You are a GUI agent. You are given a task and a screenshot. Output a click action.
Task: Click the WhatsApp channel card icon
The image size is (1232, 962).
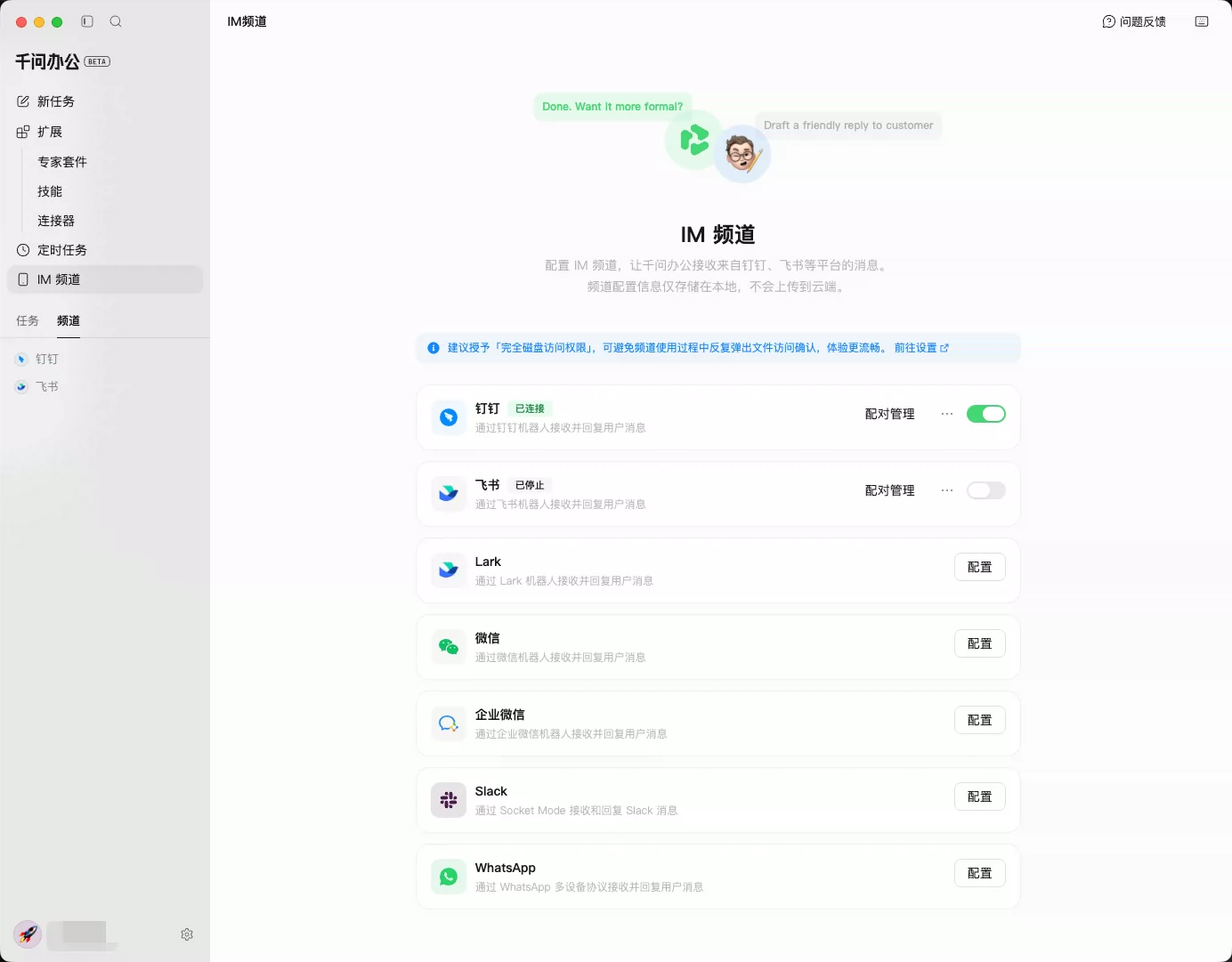pos(449,876)
